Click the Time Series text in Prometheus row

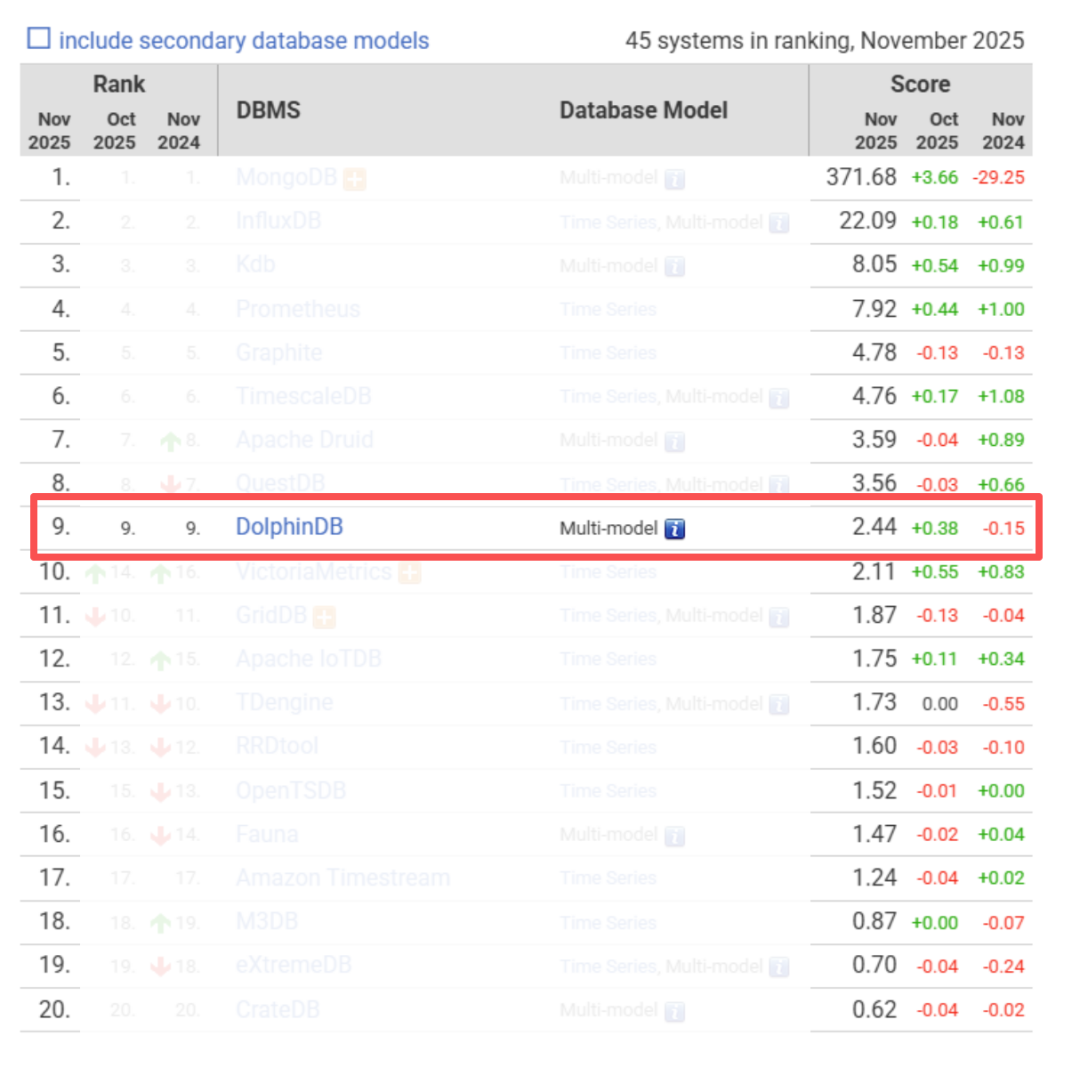[x=608, y=310]
